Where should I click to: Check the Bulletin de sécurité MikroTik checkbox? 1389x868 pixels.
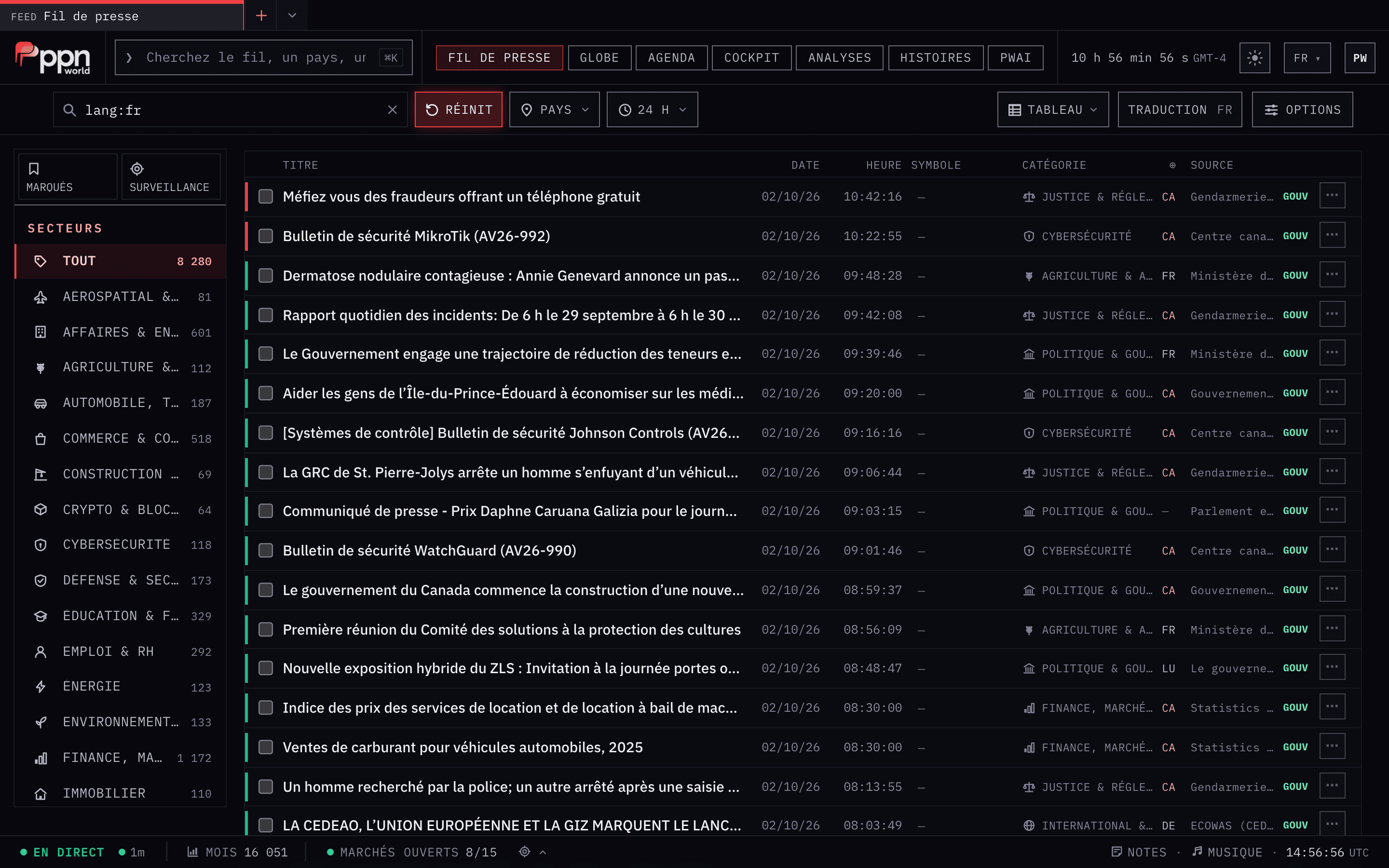(265, 236)
